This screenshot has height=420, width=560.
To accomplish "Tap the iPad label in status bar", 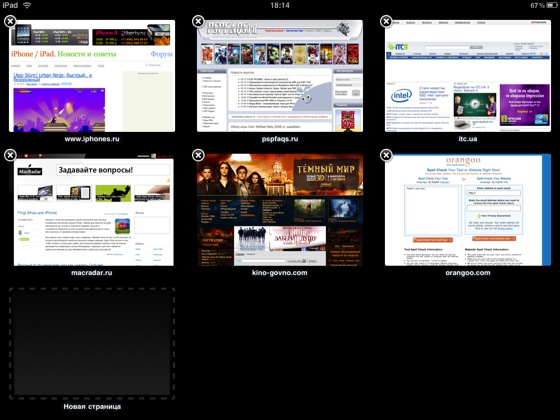I will click(x=10, y=5).
